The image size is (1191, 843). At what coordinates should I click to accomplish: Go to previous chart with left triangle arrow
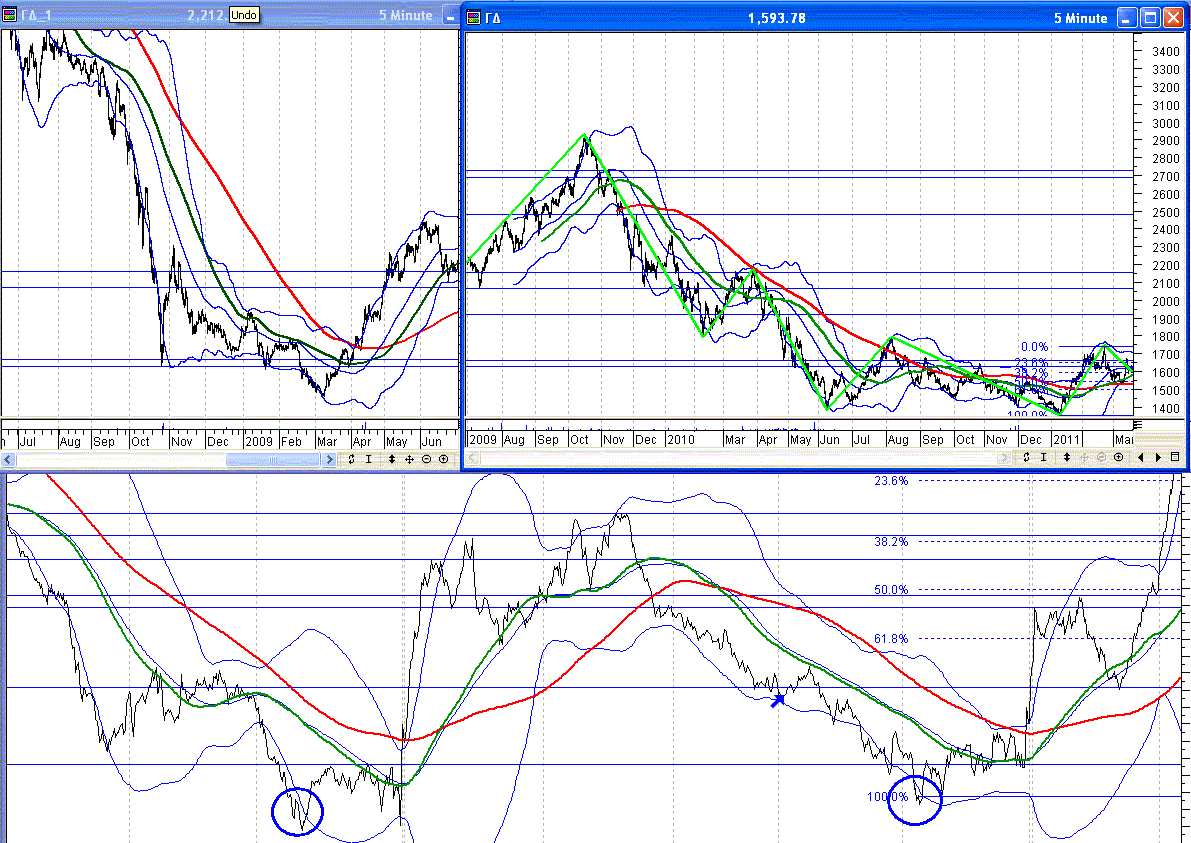[1142, 457]
